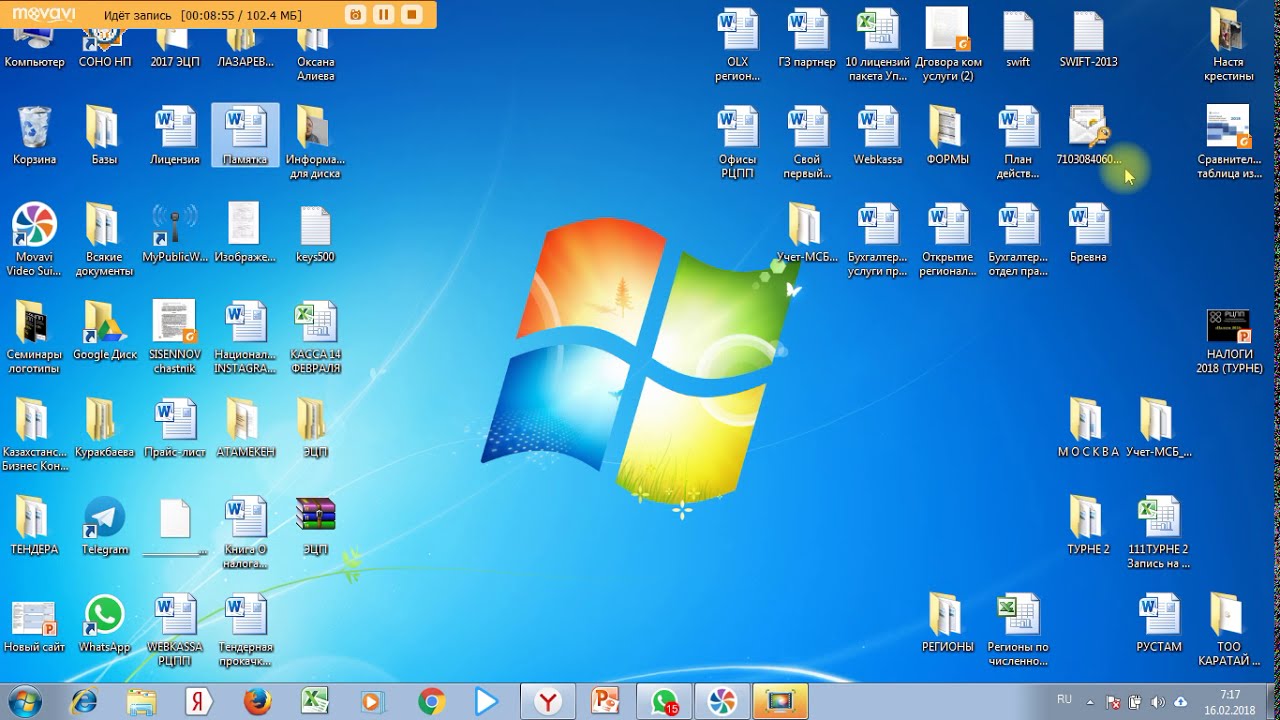Select the Памятка Word document
1280x720 pixels.
(x=245, y=135)
